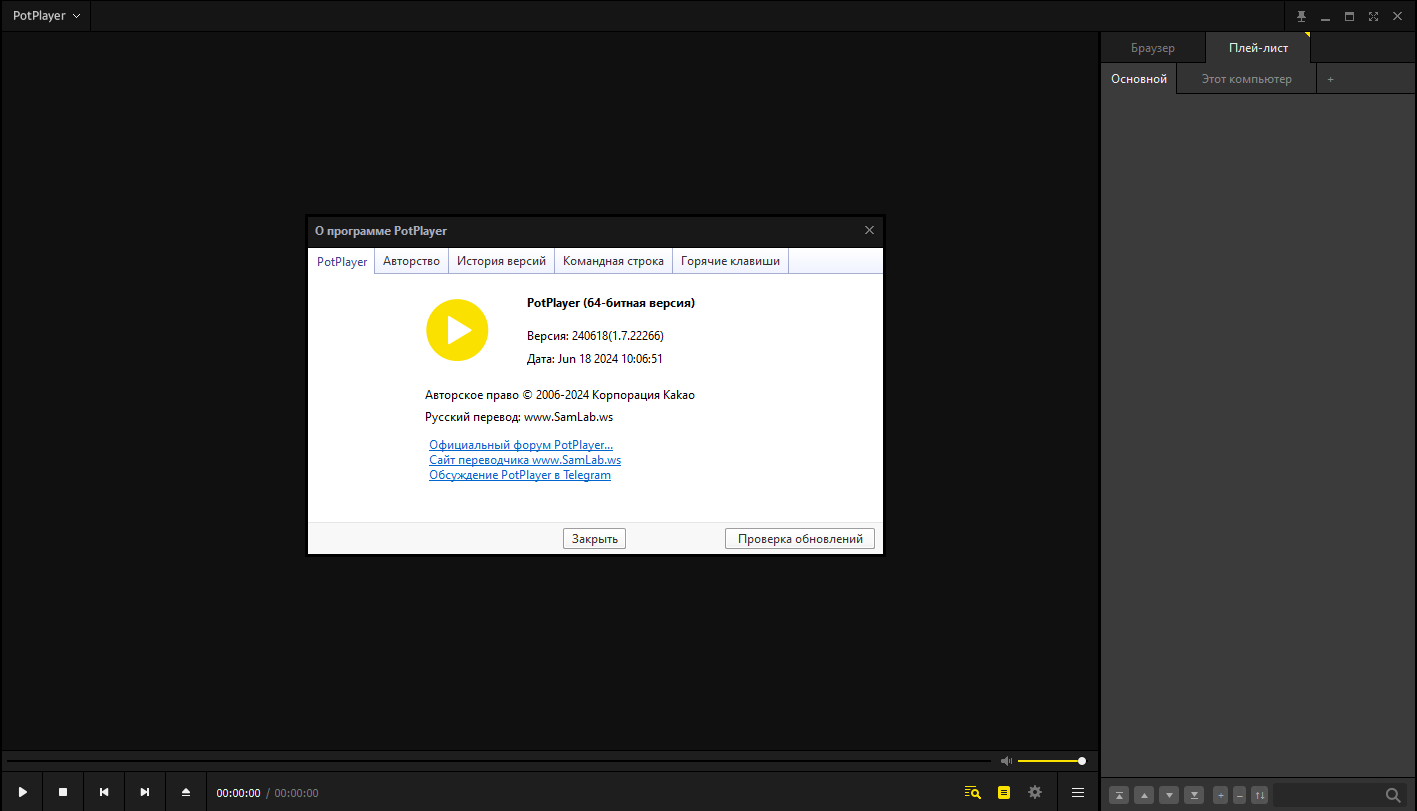Click on the playback seek bar
1417x811 pixels.
click(498, 761)
